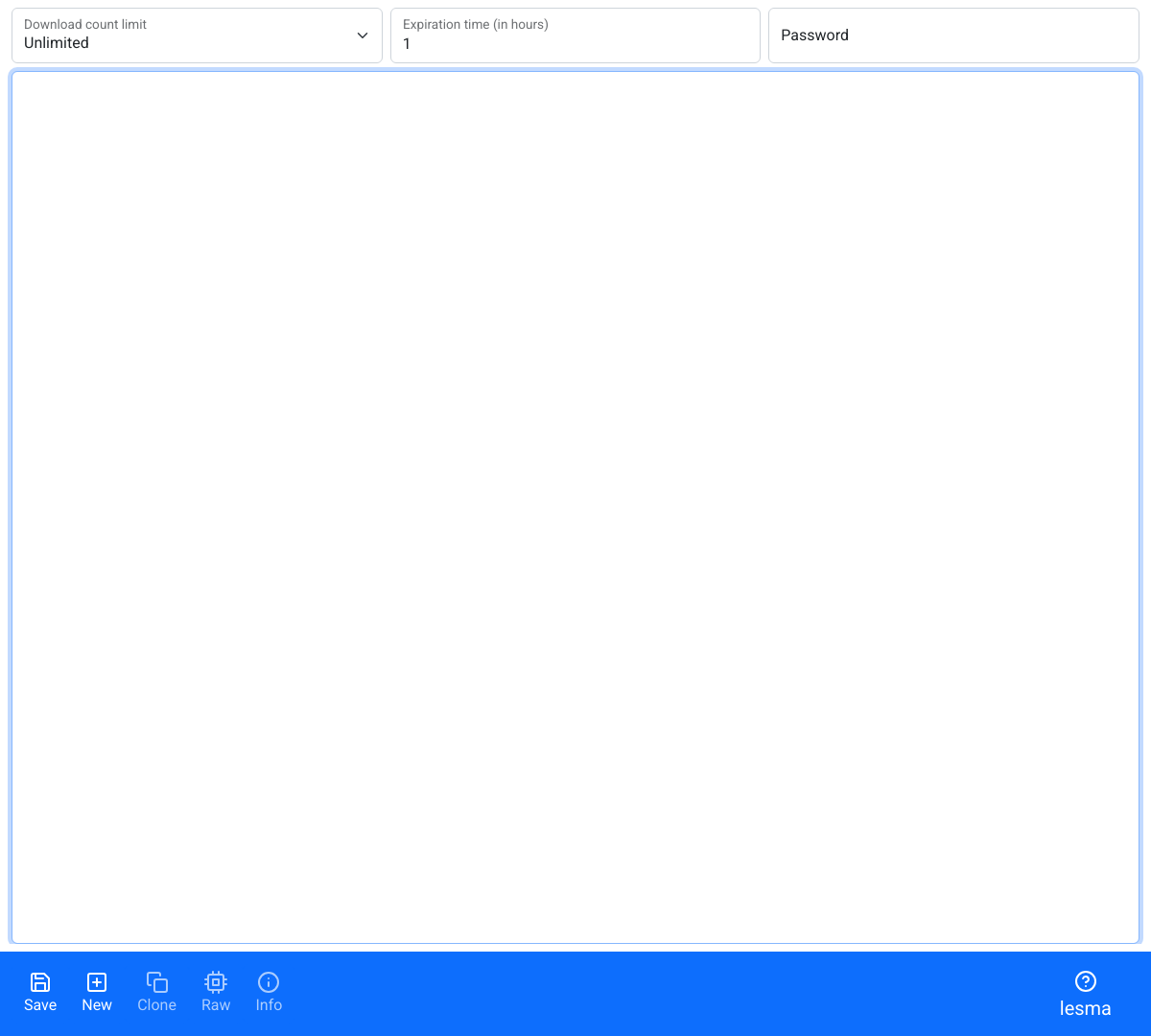1151x1036 pixels.
Task: Focus the Expiration time (in hours) field
Action: pos(575,35)
